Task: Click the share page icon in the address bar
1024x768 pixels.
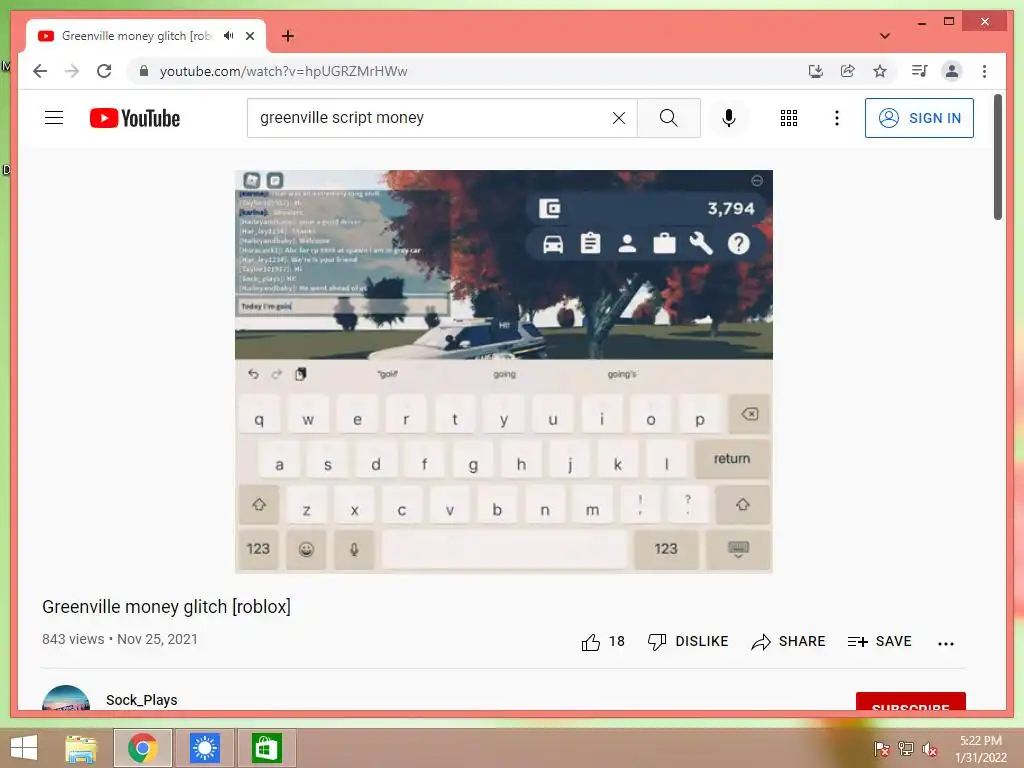Action: 848,71
